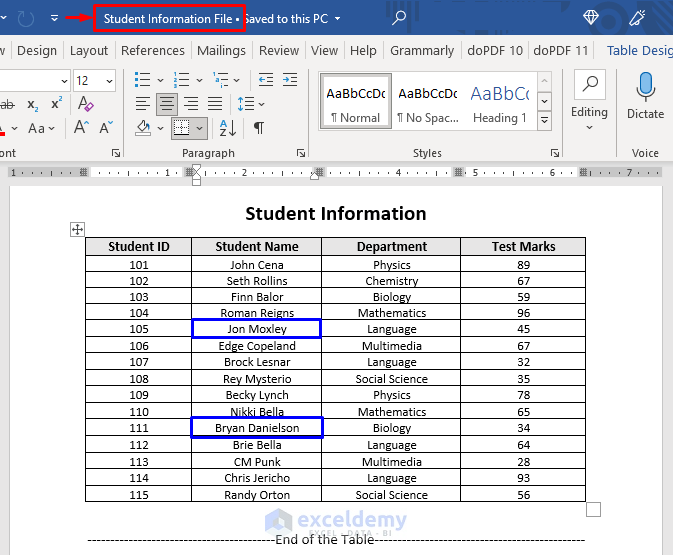Click the diamond premium icon
The width and height of the screenshot is (673, 555).
(591, 18)
